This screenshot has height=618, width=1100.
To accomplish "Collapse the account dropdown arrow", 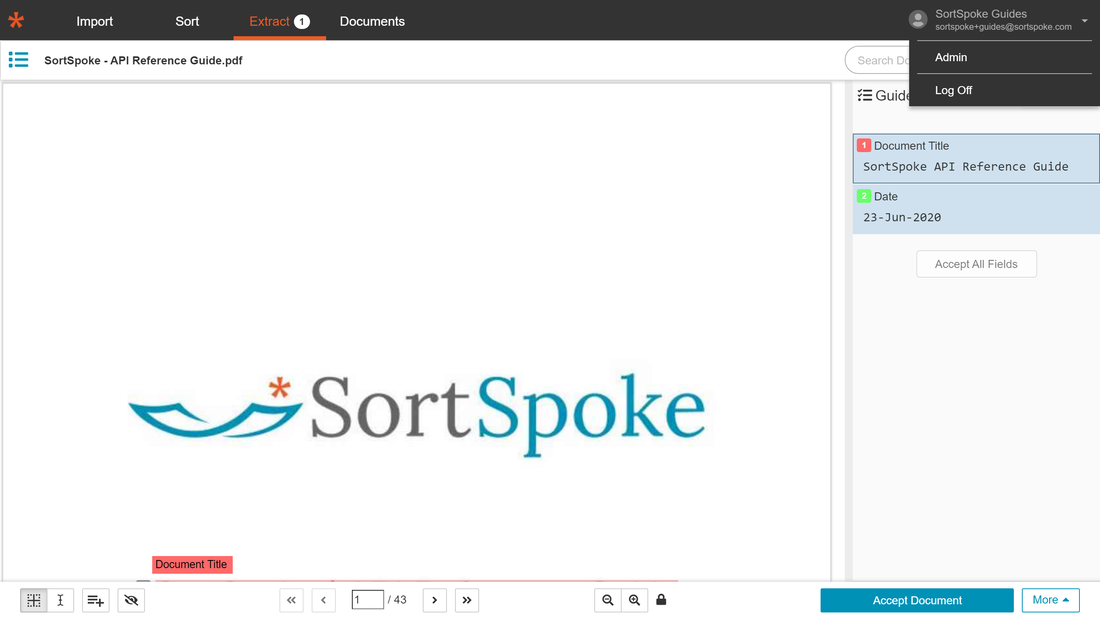I will coord(1085,20).
